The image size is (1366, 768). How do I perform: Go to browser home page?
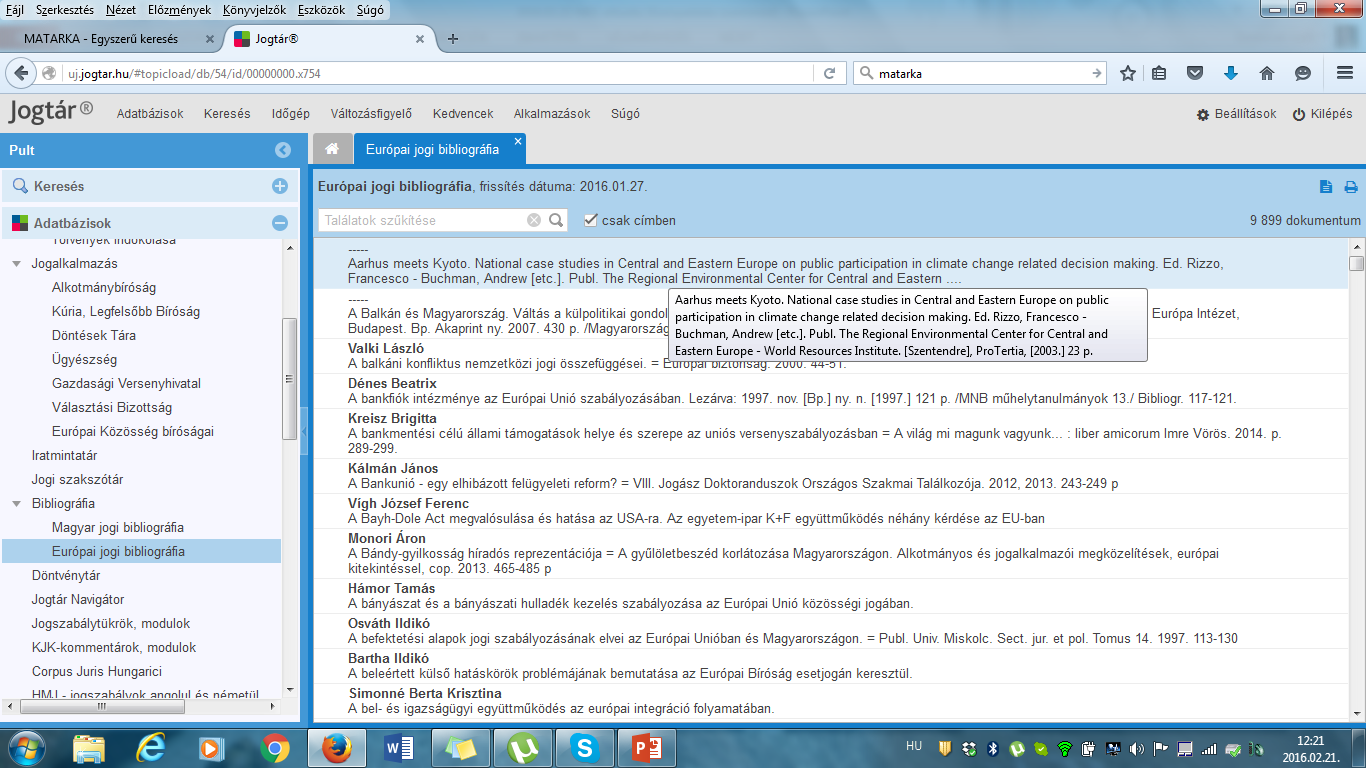pos(1267,73)
